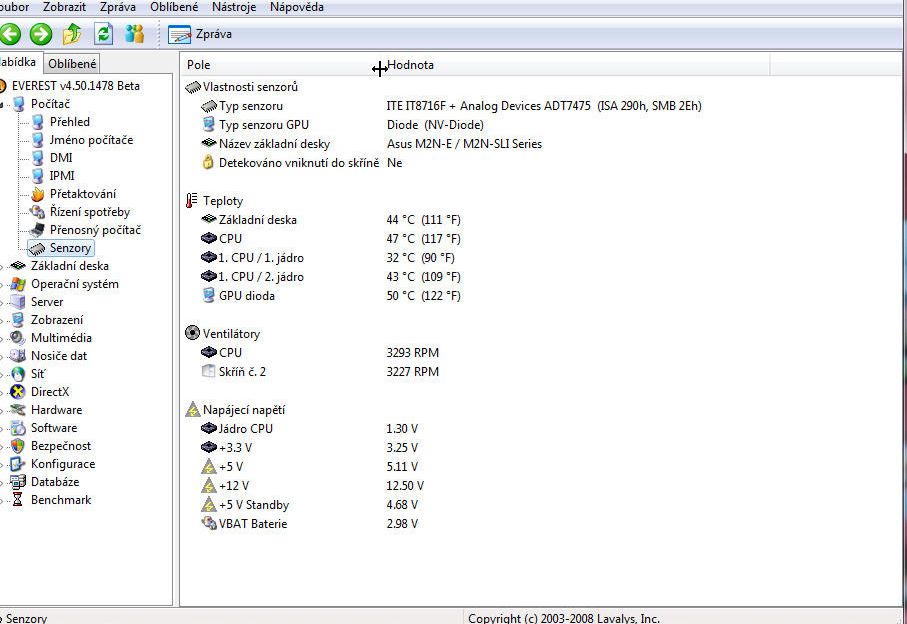Click the Benchmark hourglass icon
This screenshot has width=907, height=624.
click(x=18, y=500)
